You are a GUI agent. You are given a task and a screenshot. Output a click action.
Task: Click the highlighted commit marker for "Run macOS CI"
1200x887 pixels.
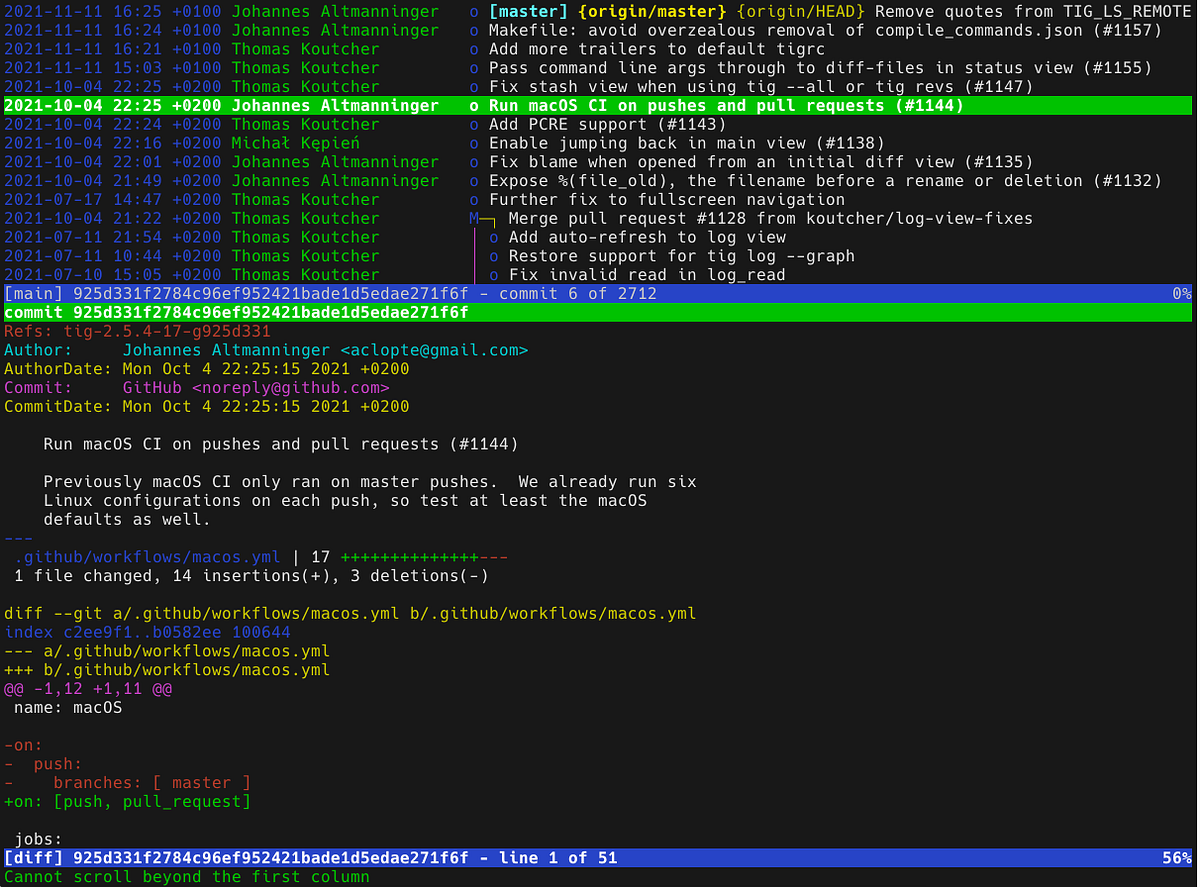[x=474, y=105]
